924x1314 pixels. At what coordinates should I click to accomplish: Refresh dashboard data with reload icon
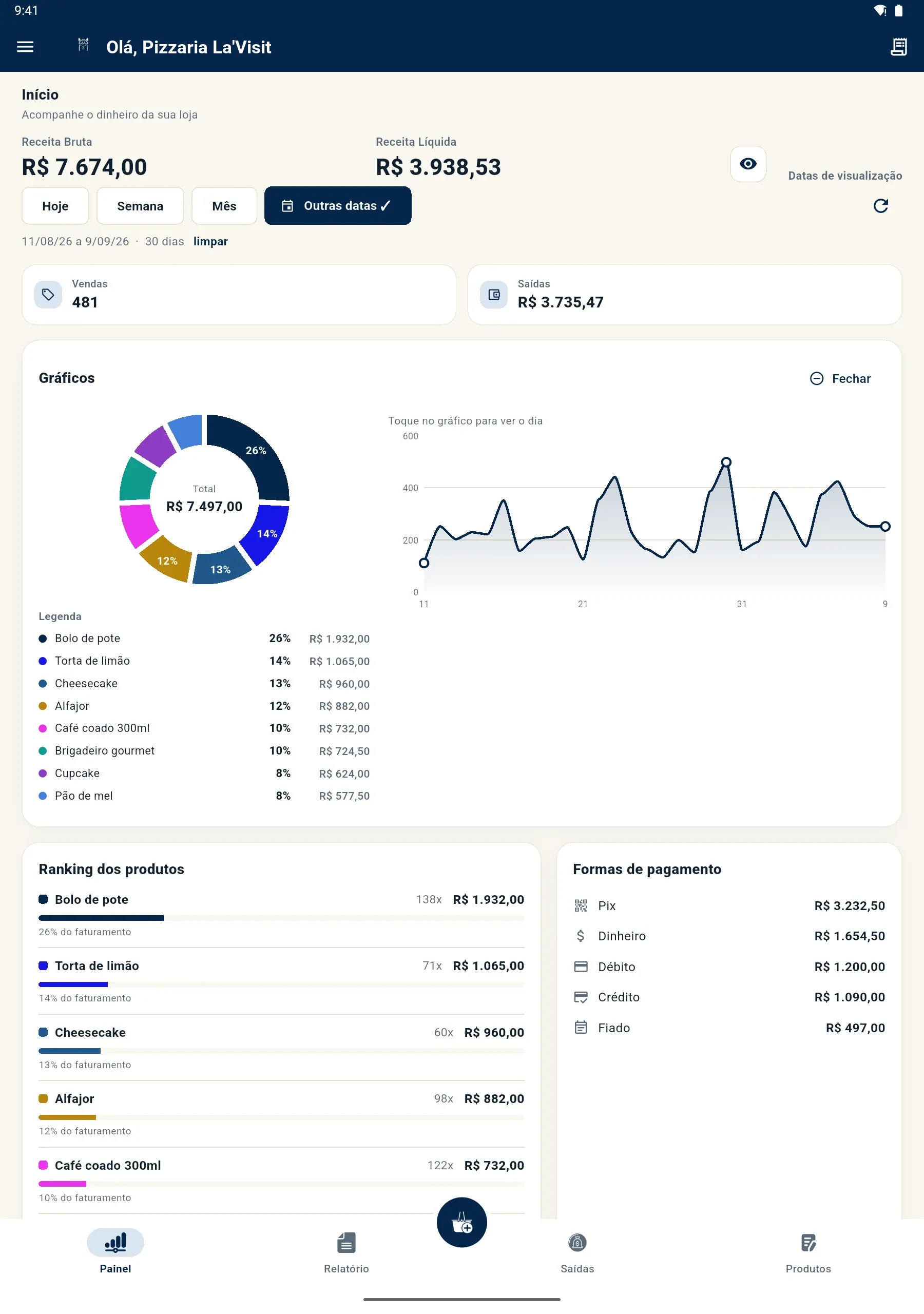click(x=880, y=206)
